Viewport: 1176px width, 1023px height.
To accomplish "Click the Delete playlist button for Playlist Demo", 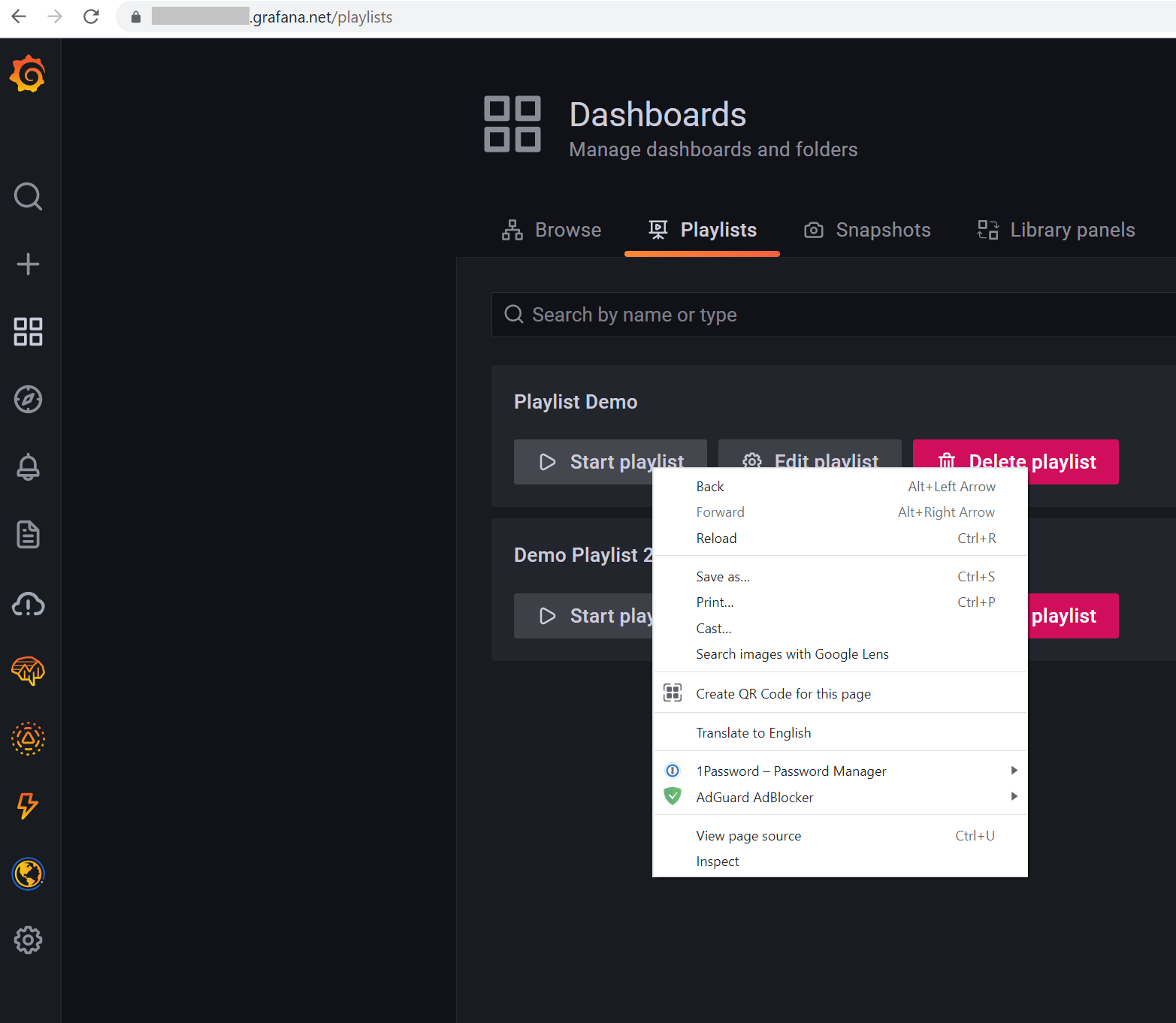I will [1015, 461].
